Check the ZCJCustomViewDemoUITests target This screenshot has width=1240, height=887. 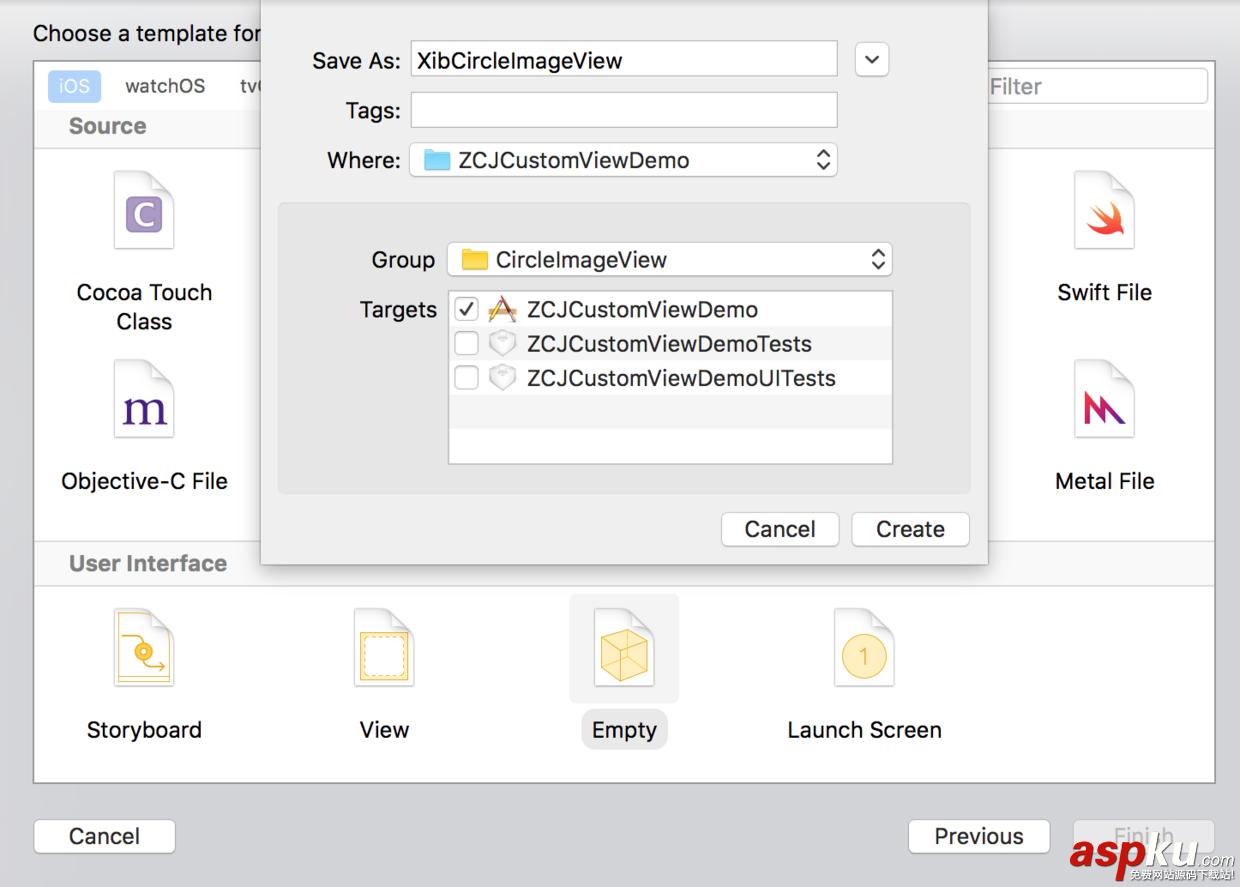coord(466,378)
